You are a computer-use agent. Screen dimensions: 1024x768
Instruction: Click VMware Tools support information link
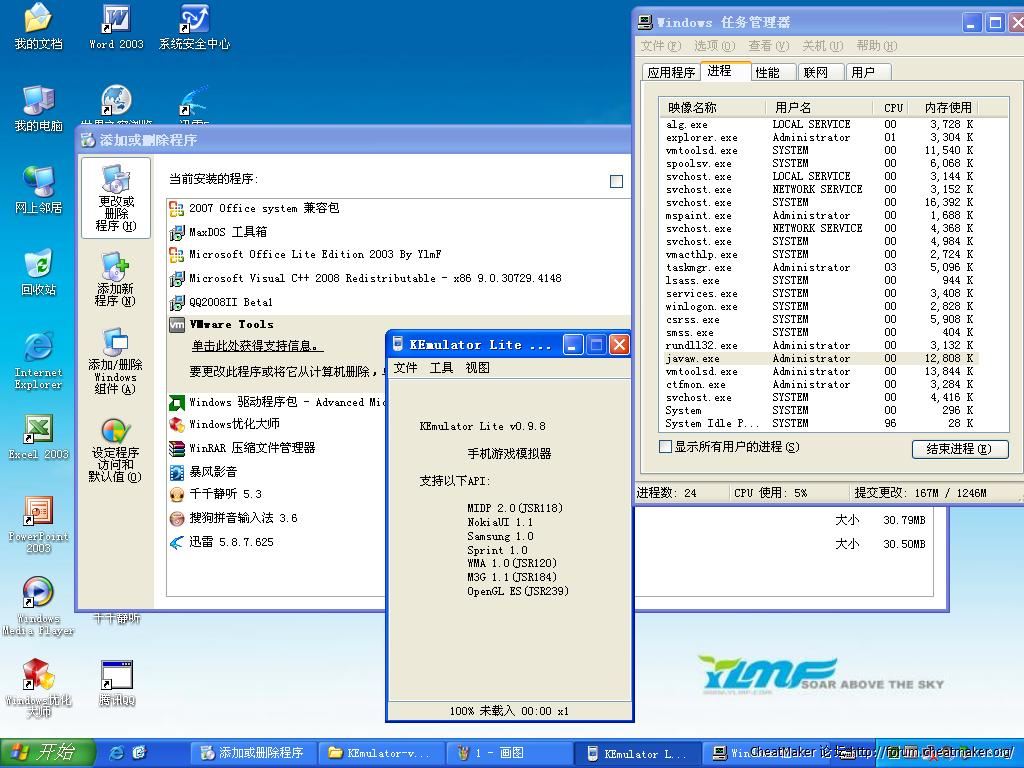click(257, 346)
